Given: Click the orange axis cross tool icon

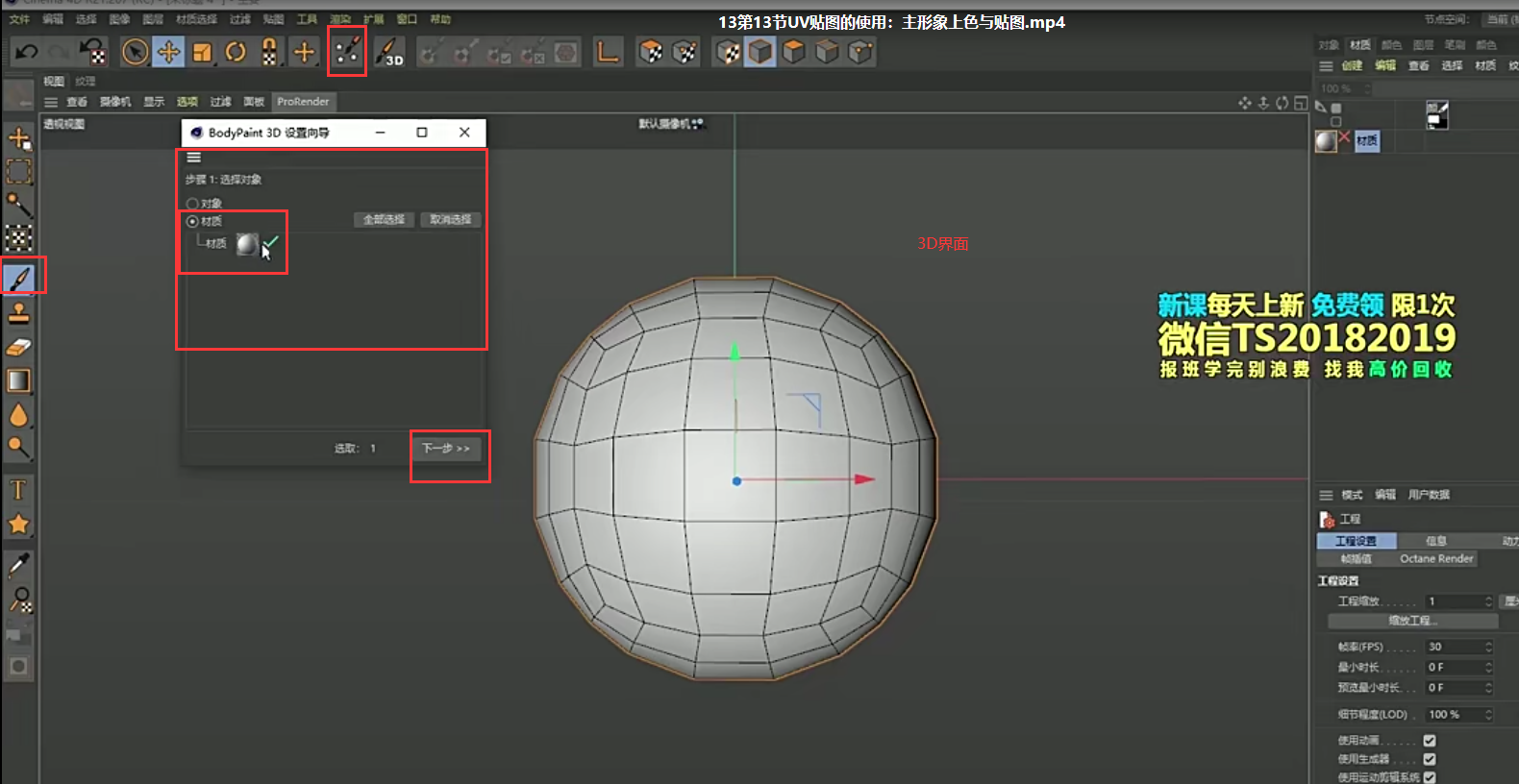Looking at the screenshot, I should click(304, 52).
